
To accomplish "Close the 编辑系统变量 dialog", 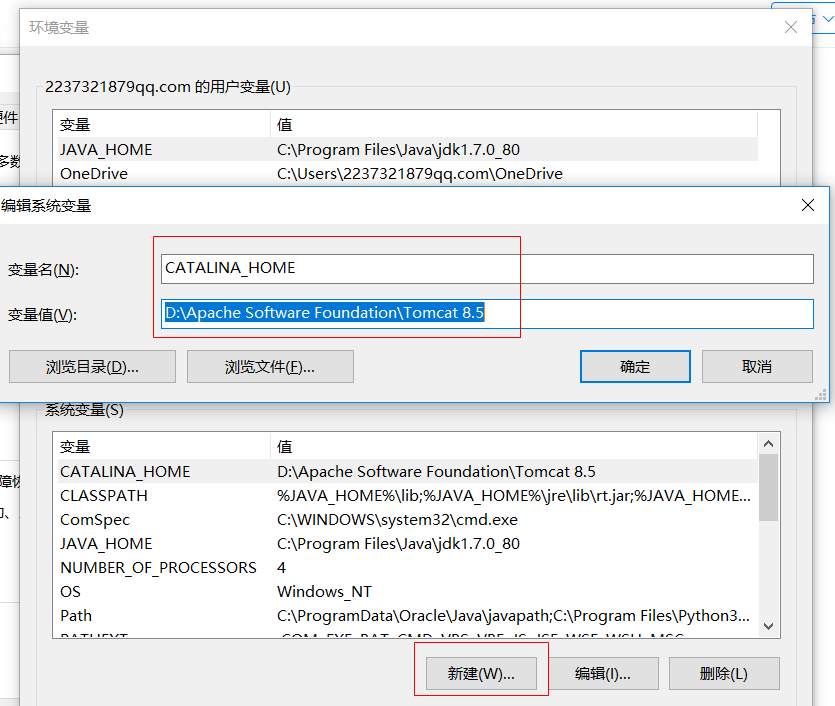I will click(808, 204).
